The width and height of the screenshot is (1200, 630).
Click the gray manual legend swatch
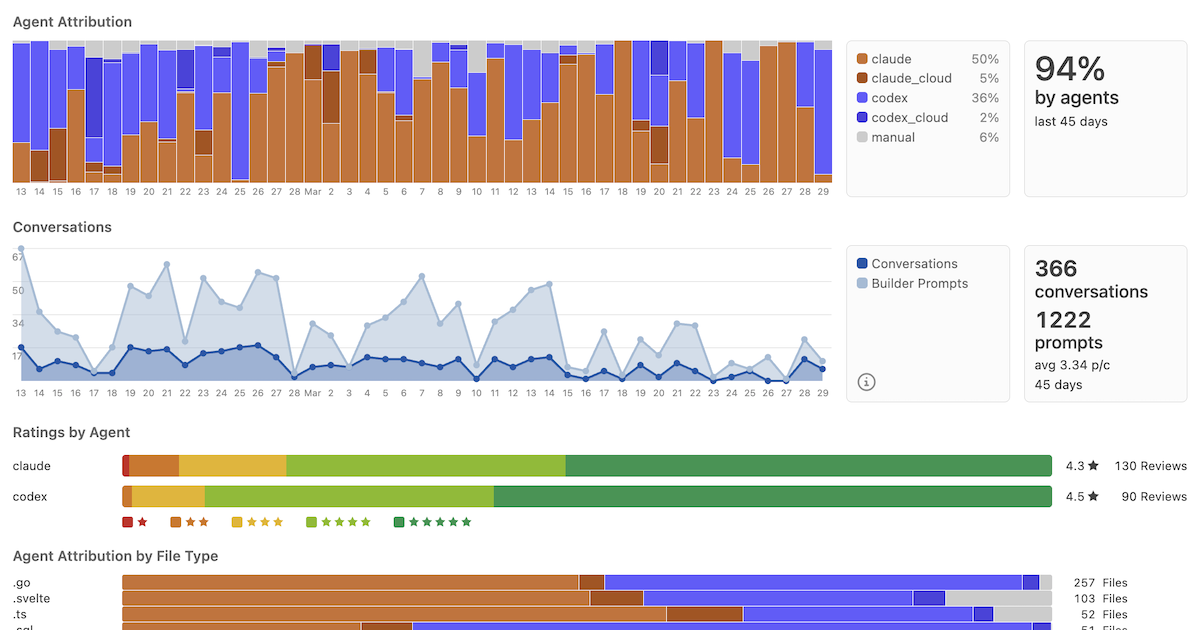pyautogui.click(x=862, y=137)
